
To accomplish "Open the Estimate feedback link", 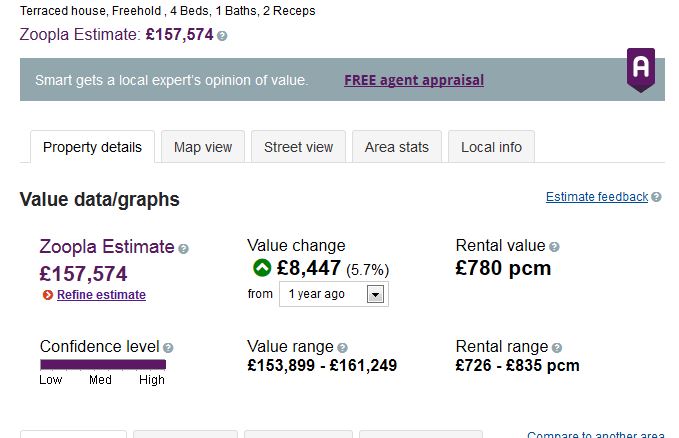I will pos(596,197).
